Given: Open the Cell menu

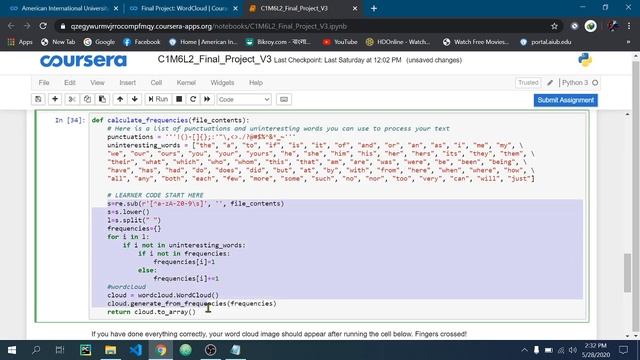Looking at the screenshot, I should (156, 82).
